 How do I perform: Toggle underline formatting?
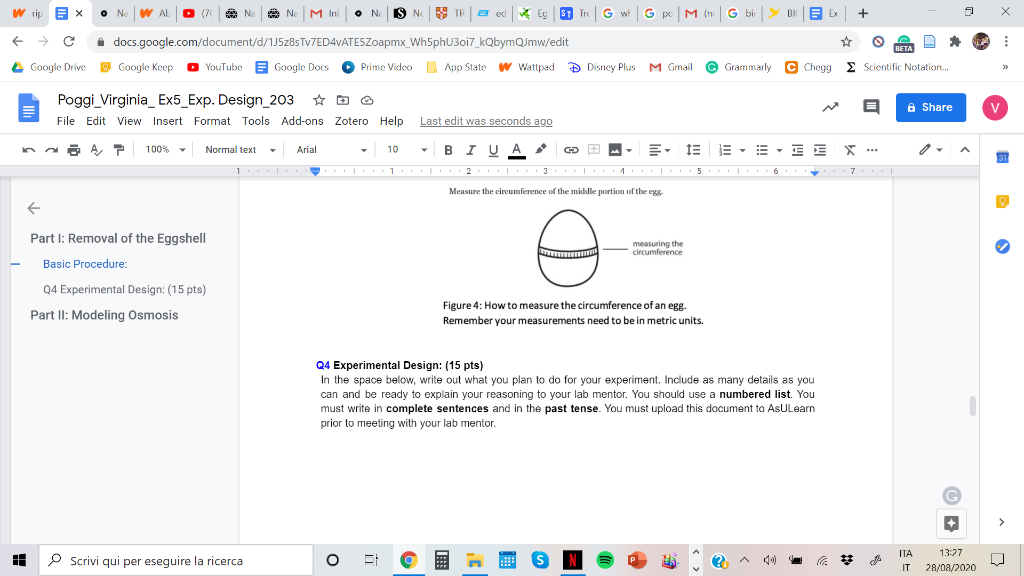tap(493, 150)
